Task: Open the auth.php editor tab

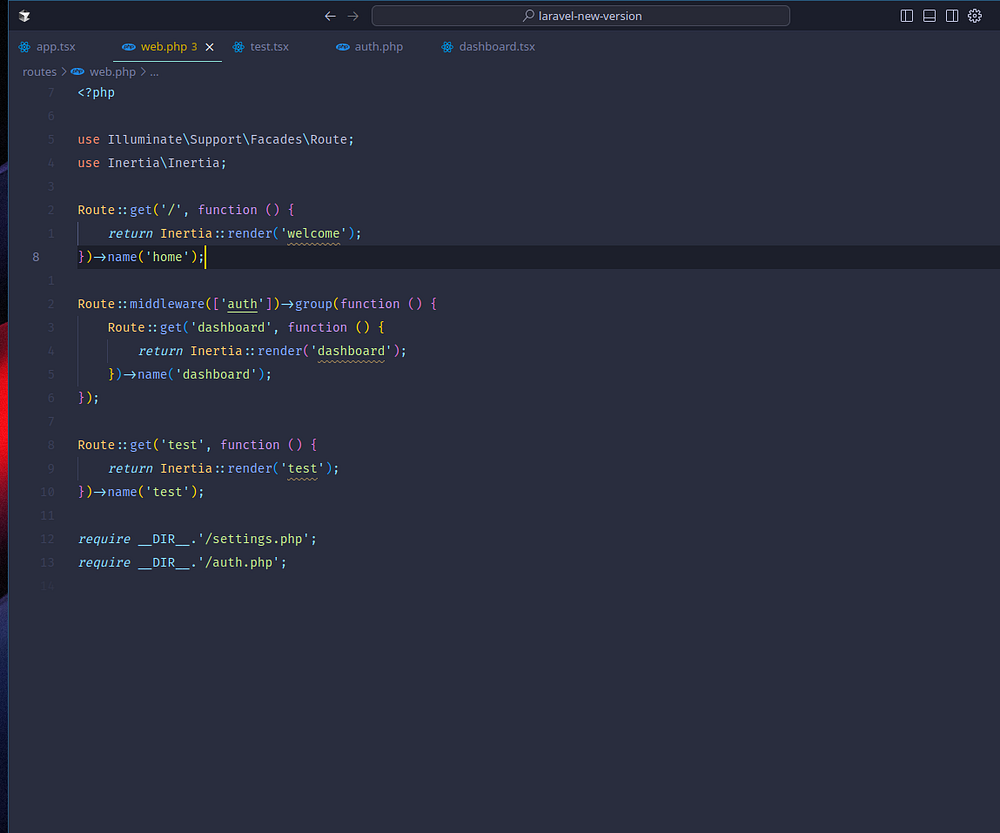Action: [x=378, y=47]
